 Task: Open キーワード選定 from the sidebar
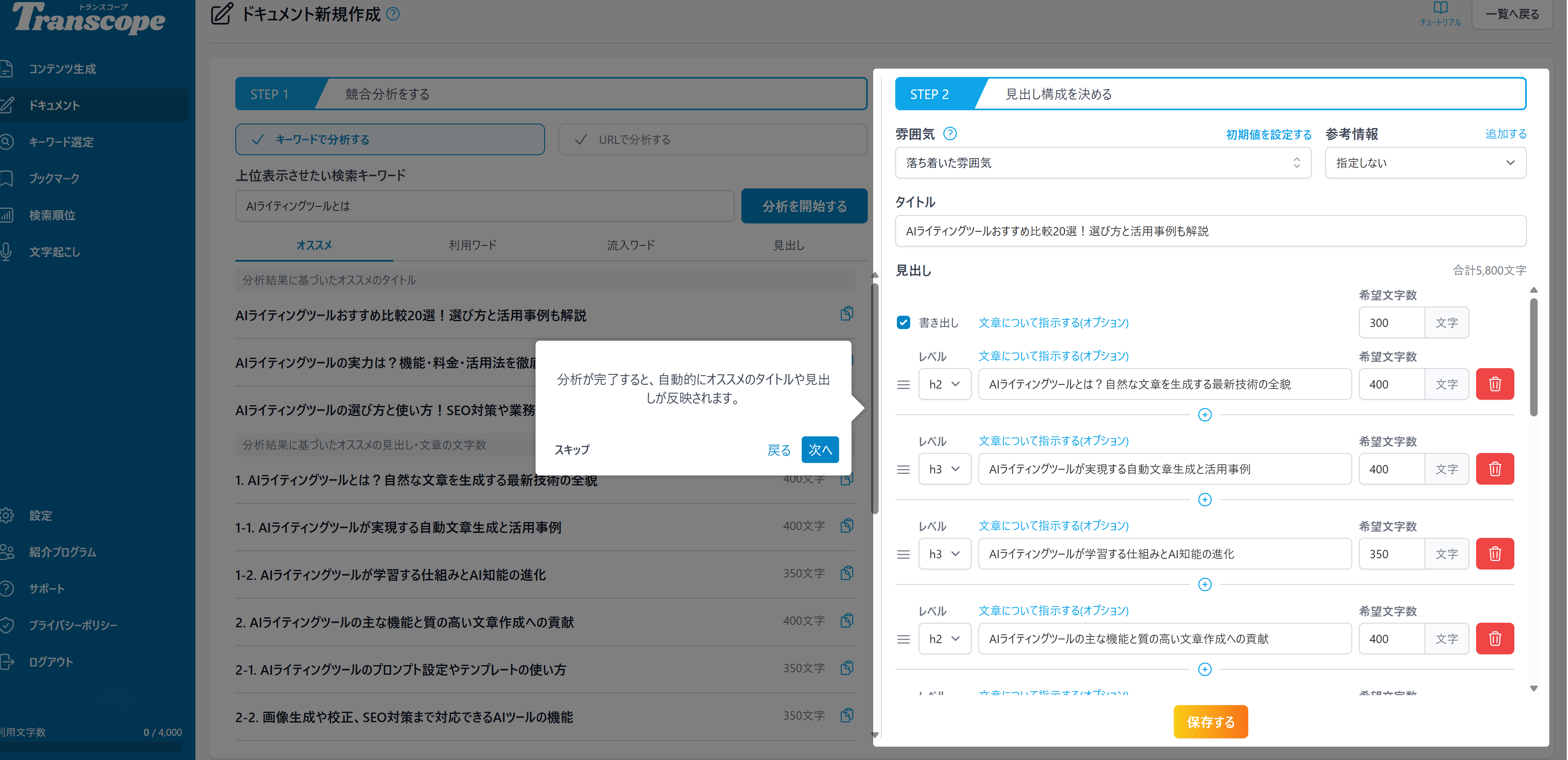tap(61, 142)
